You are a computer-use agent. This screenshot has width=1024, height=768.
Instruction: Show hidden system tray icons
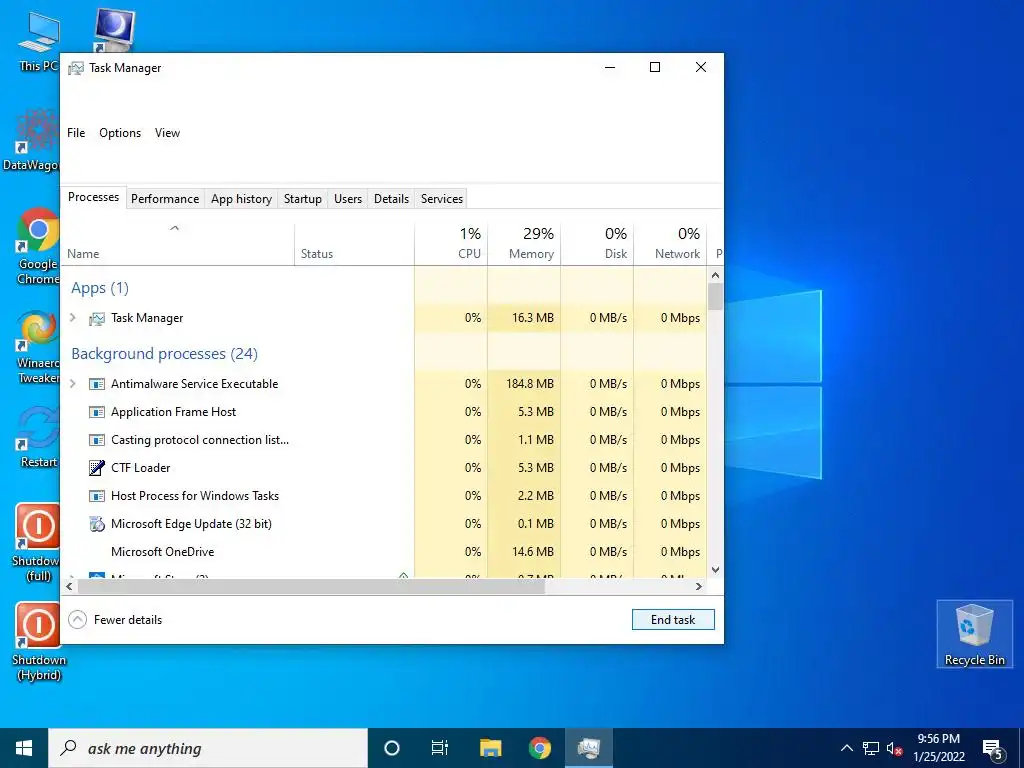click(846, 748)
